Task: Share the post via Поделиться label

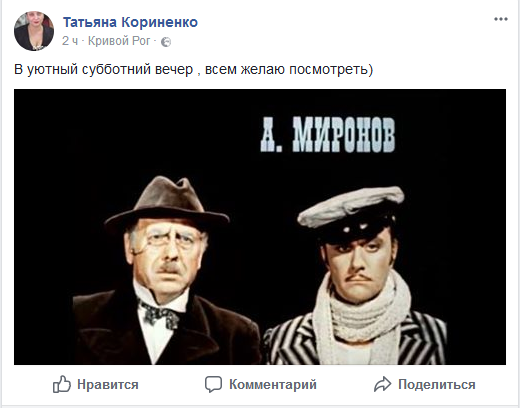Action: click(437, 385)
